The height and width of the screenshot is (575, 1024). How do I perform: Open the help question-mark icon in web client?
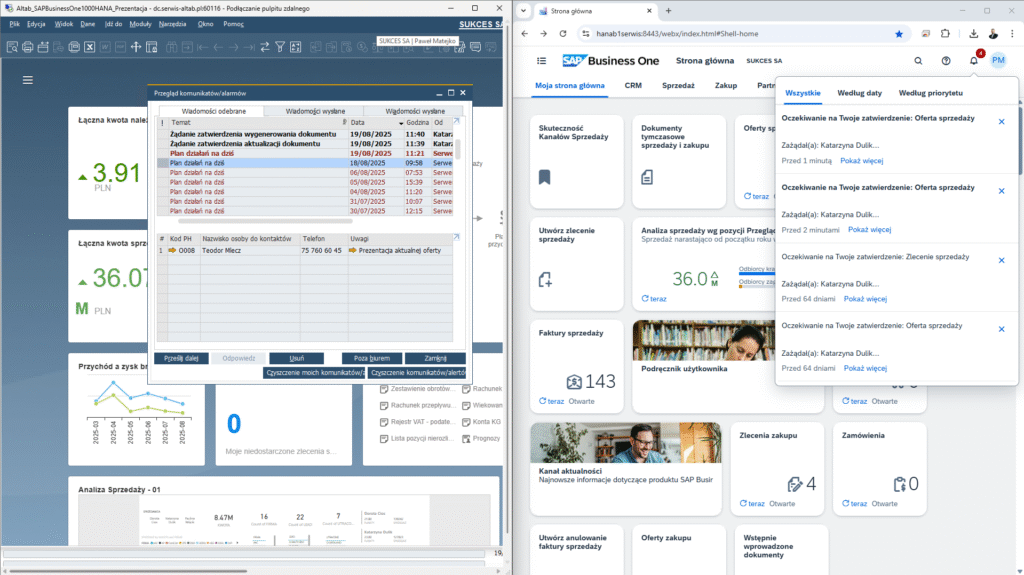946,61
